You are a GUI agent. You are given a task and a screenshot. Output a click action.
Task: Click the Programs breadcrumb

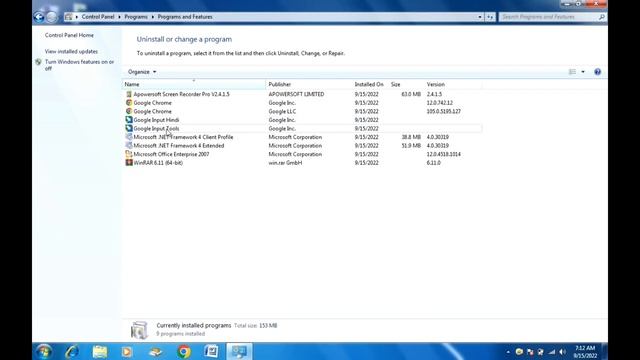pyautogui.click(x=136, y=17)
